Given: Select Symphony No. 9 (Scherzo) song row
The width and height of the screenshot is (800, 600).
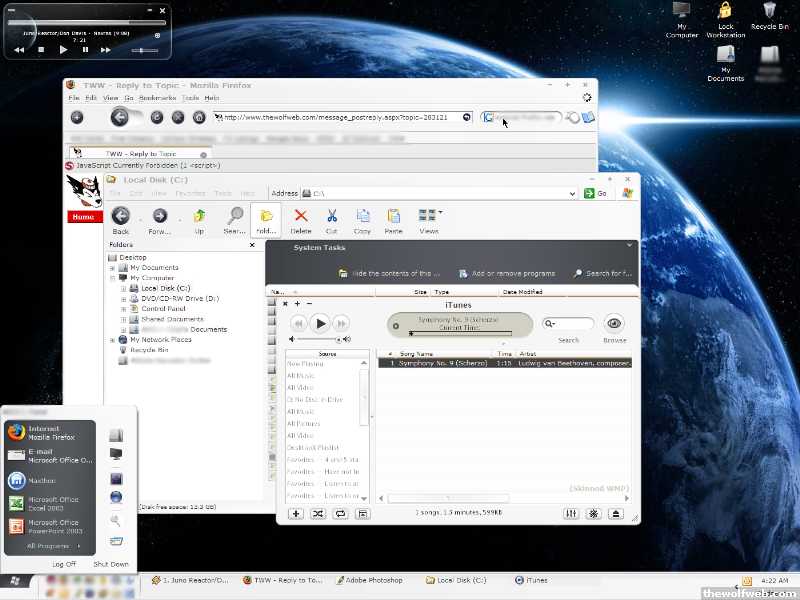Looking at the screenshot, I should tap(505, 363).
